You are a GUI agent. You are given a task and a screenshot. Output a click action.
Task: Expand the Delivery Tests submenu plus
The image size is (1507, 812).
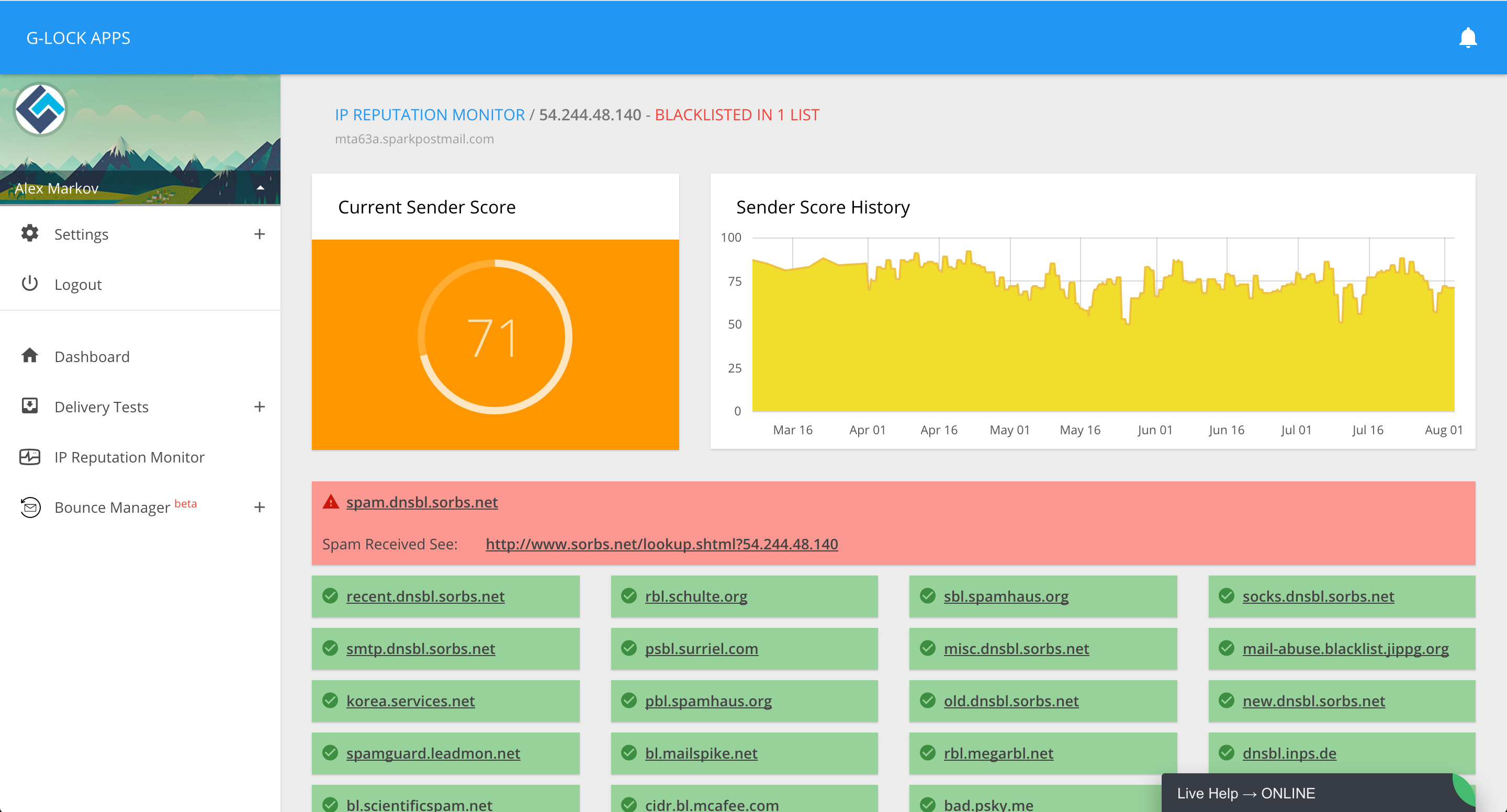pos(259,407)
